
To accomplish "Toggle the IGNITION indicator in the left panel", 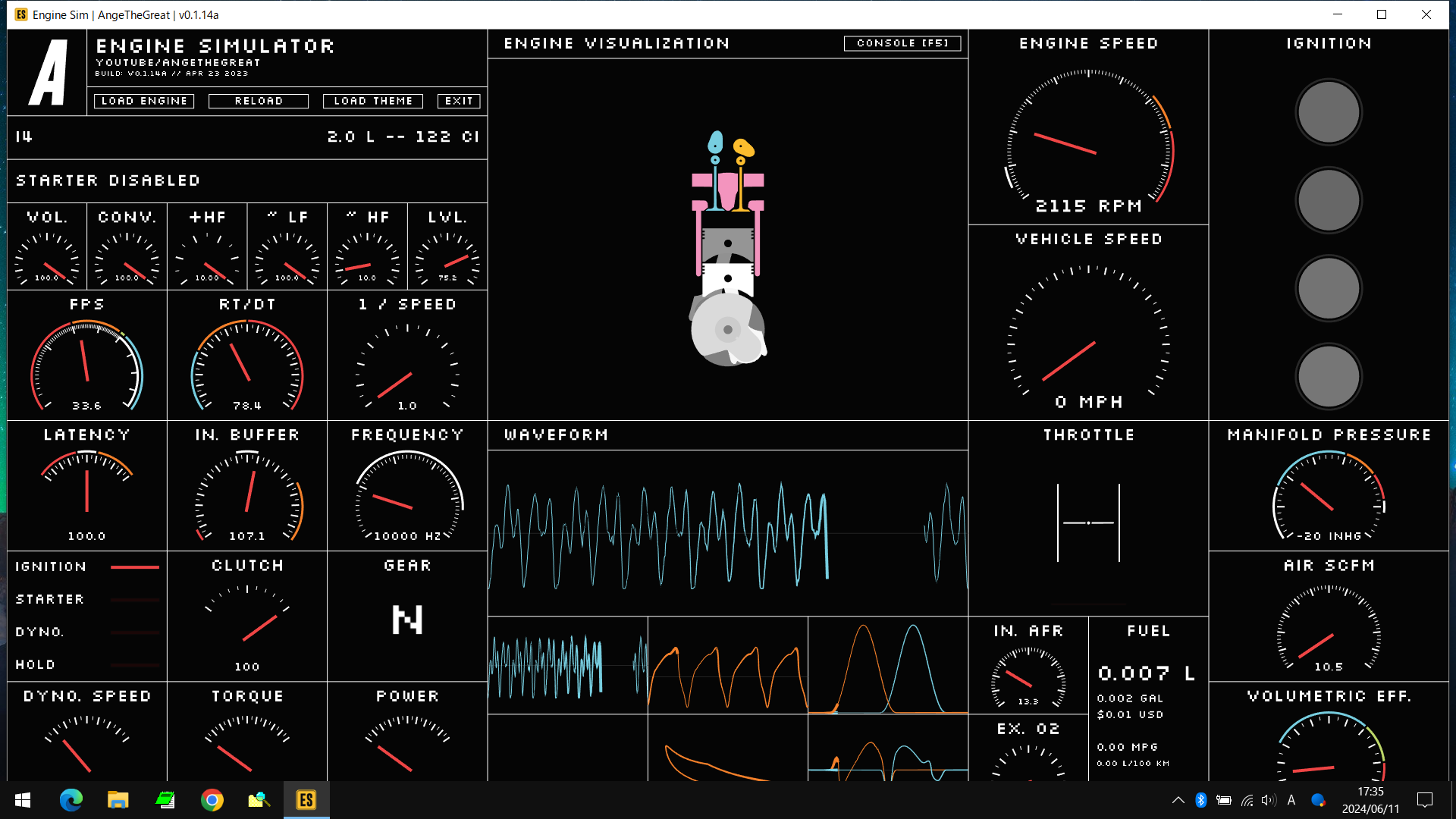I will pyautogui.click(x=50, y=566).
